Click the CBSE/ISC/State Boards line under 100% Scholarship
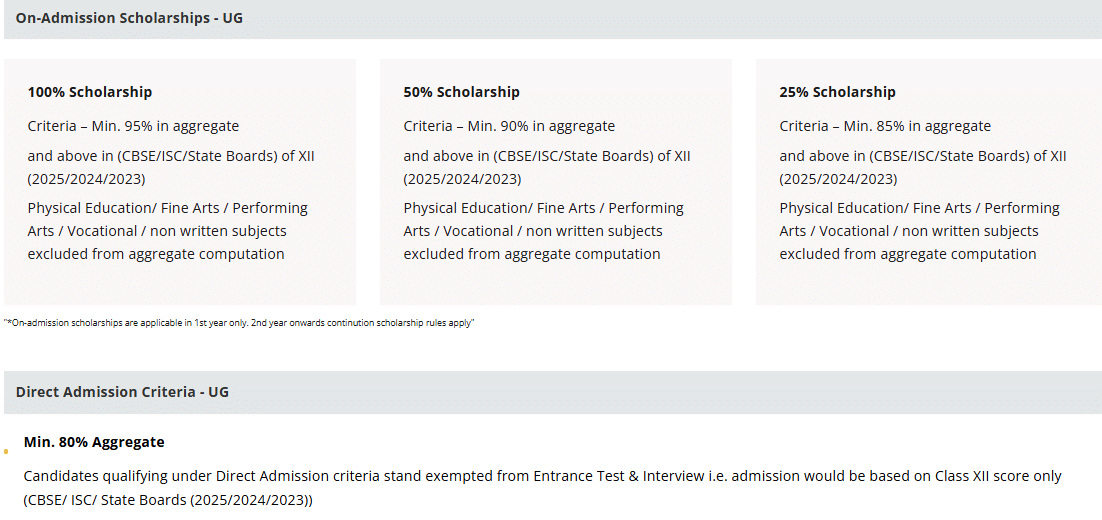The height and width of the screenshot is (520, 1102). (171, 156)
